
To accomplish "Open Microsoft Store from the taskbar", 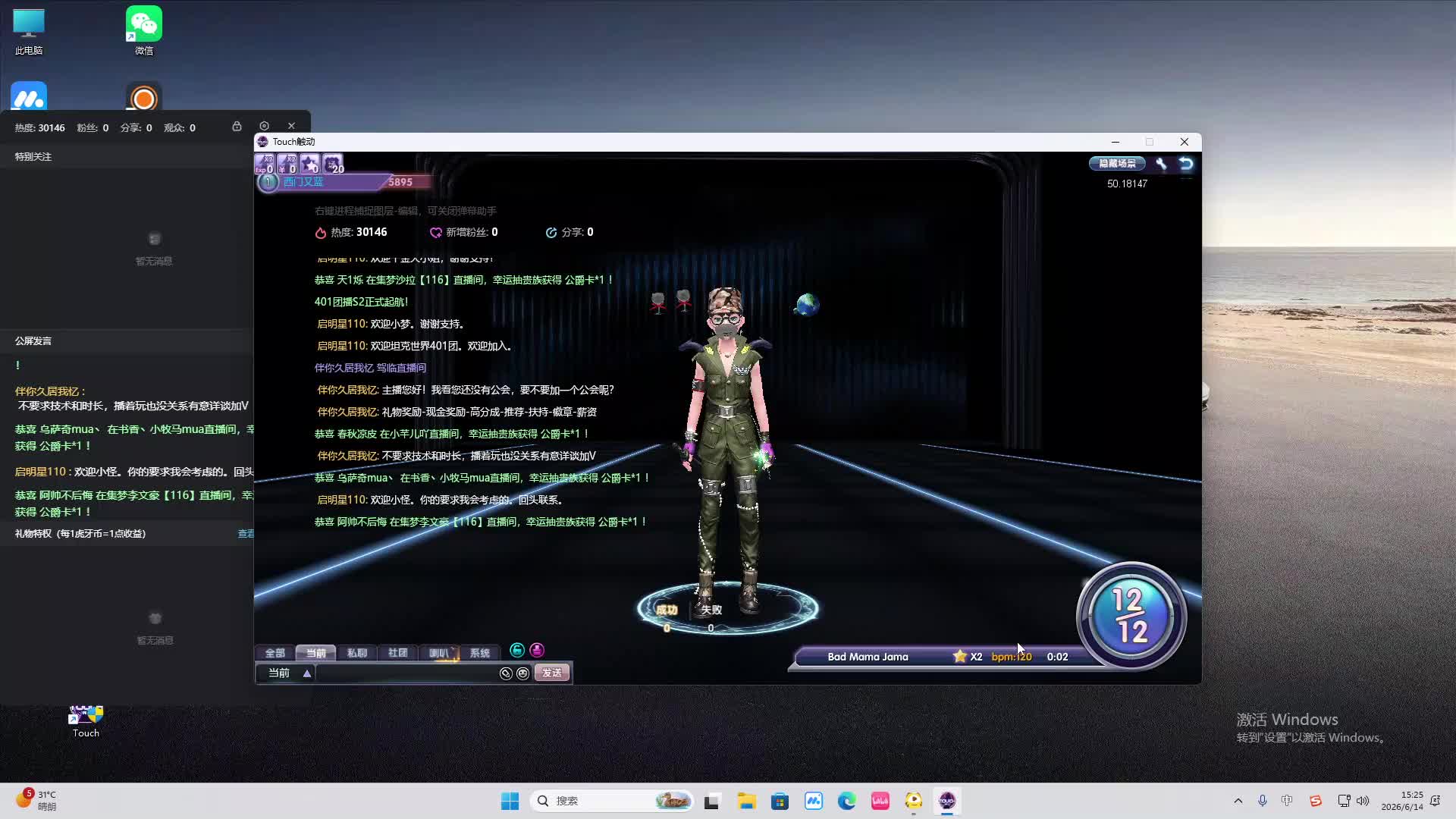I will coord(780,801).
